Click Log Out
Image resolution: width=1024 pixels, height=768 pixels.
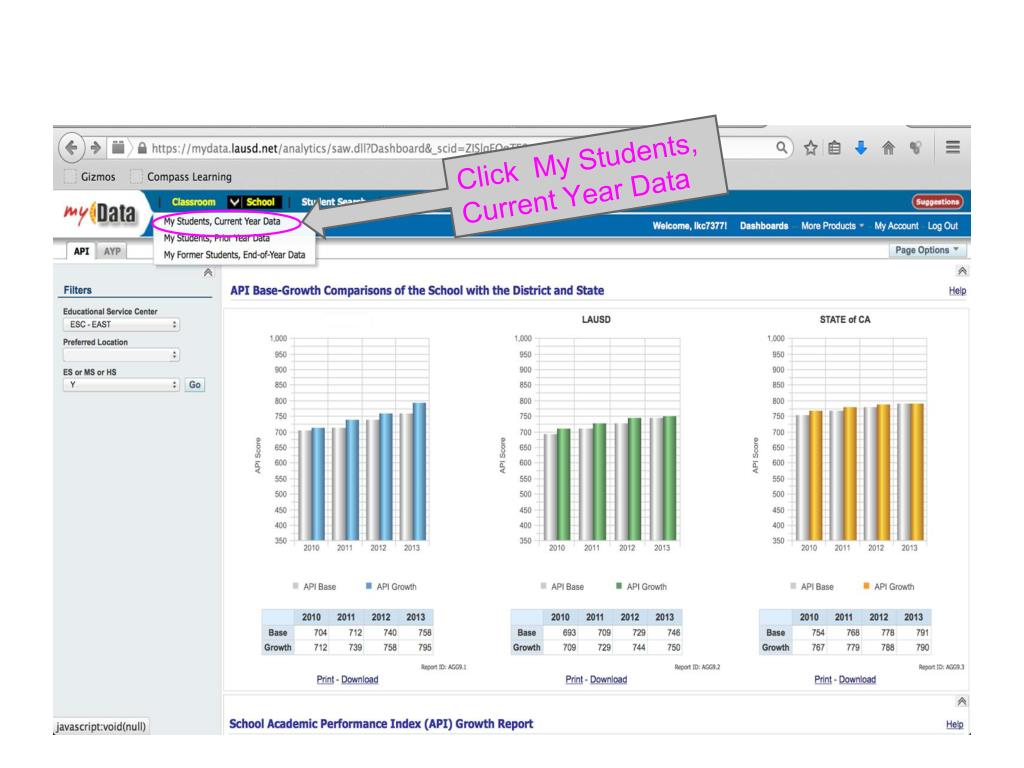pos(943,226)
